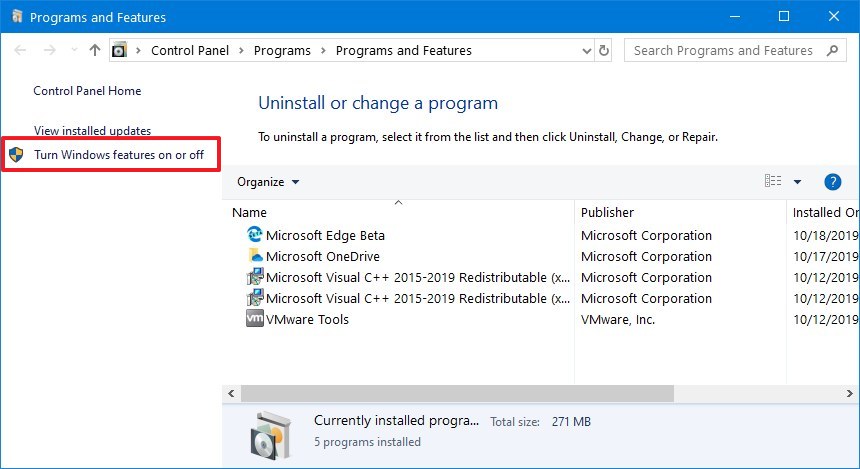Click the Refresh button in address bar

(x=604, y=50)
